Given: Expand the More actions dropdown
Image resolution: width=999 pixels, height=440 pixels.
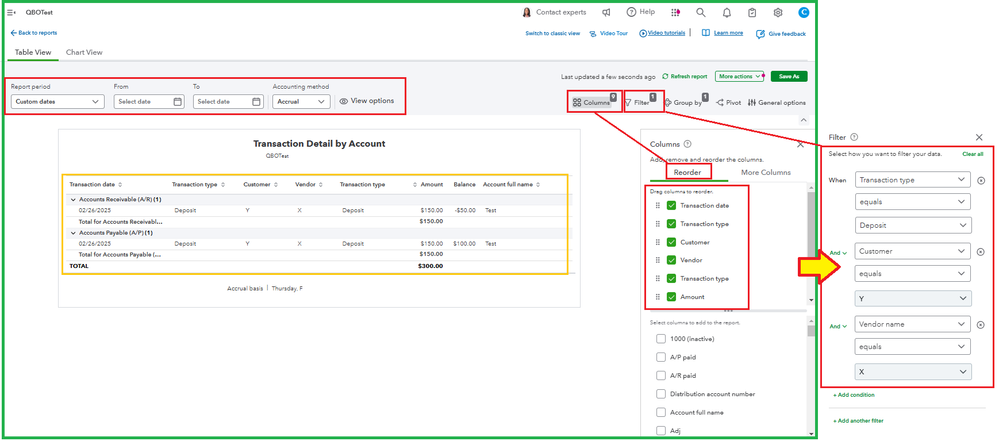Looking at the screenshot, I should tap(740, 76).
